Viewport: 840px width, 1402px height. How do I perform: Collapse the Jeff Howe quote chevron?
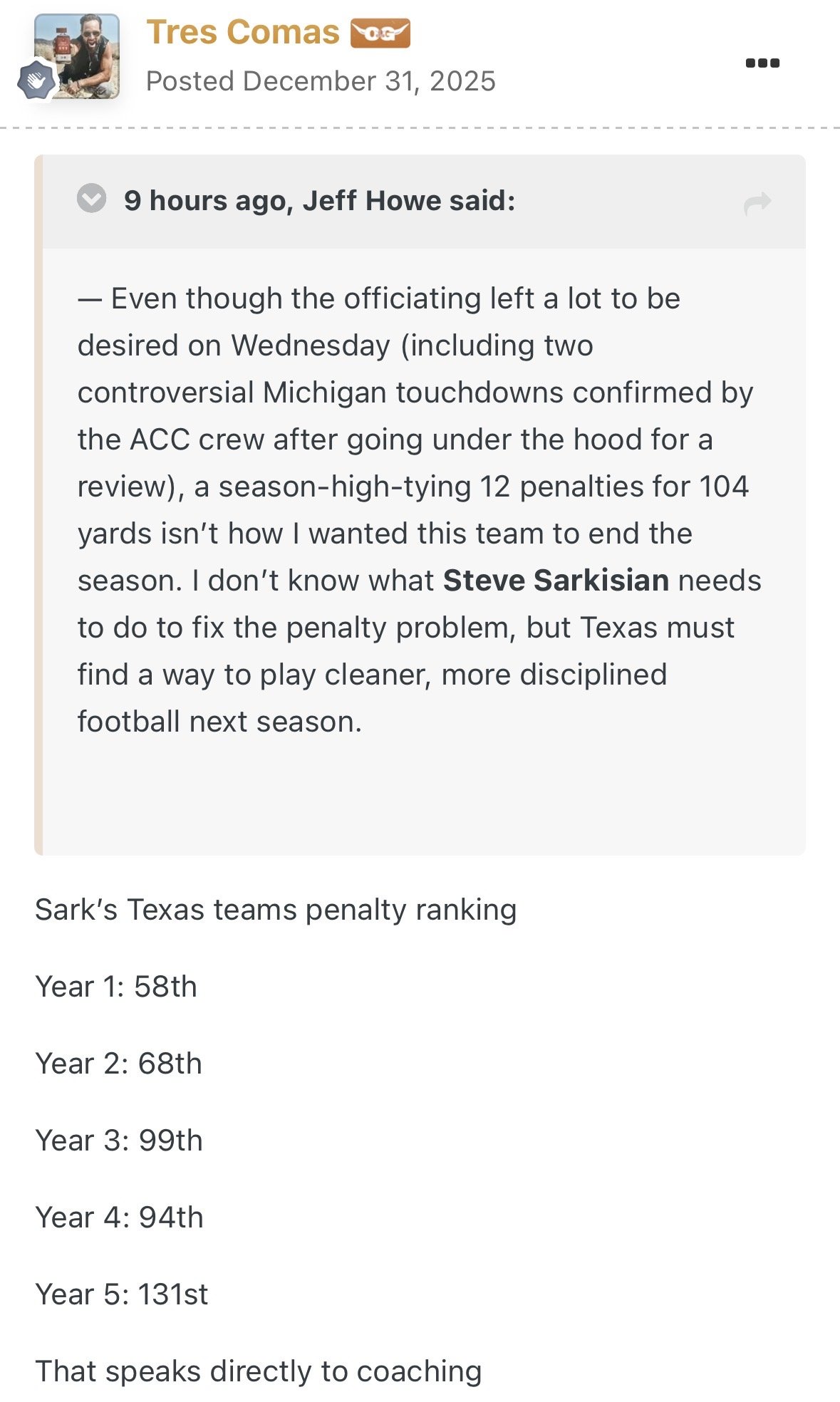coord(91,199)
